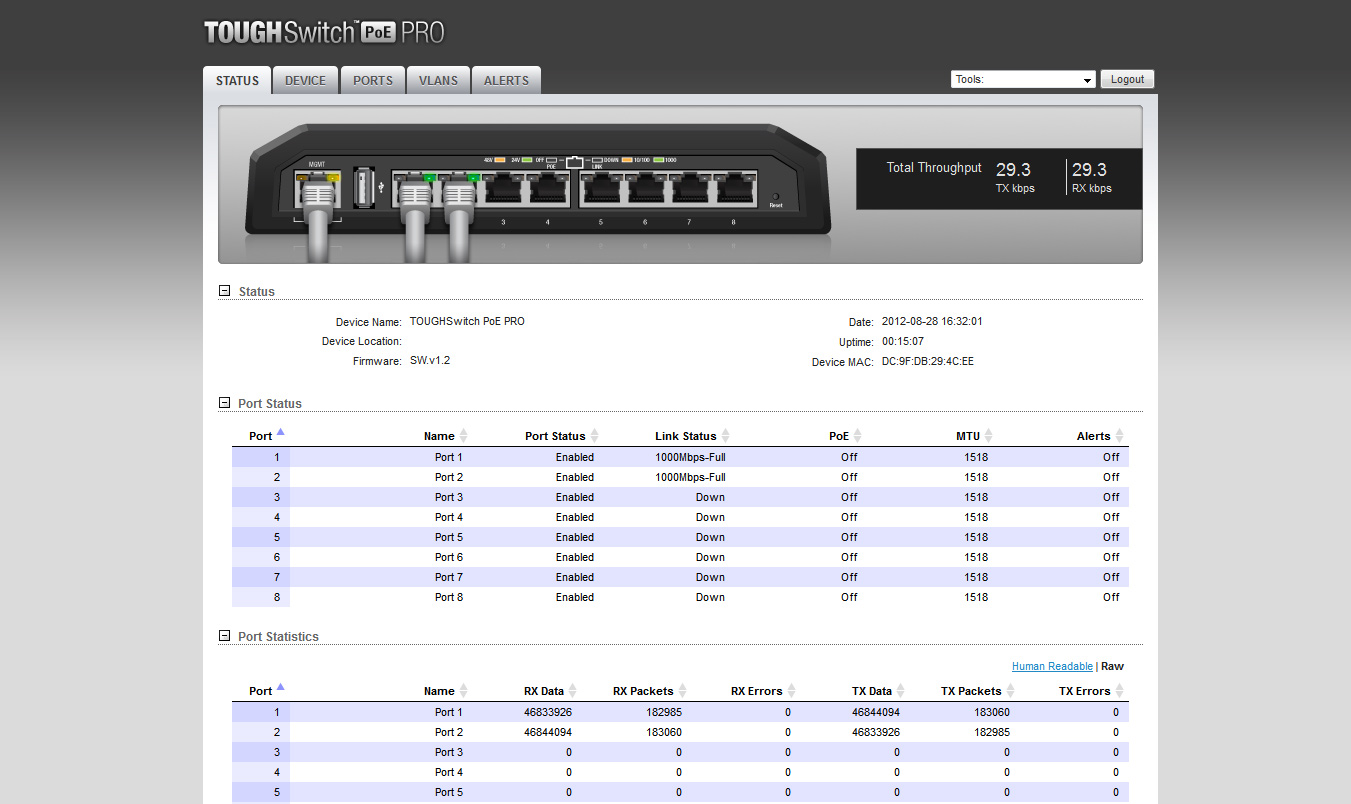Open the PORTS tab
This screenshot has height=804, width=1351.
coord(373,80)
